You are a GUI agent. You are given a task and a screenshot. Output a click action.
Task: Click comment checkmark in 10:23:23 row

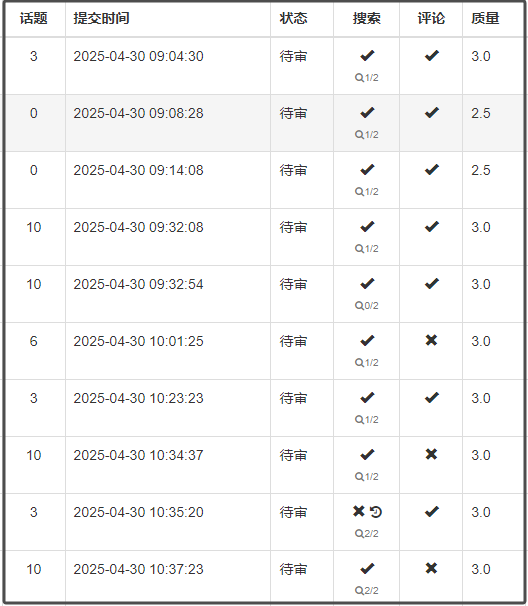pos(431,397)
